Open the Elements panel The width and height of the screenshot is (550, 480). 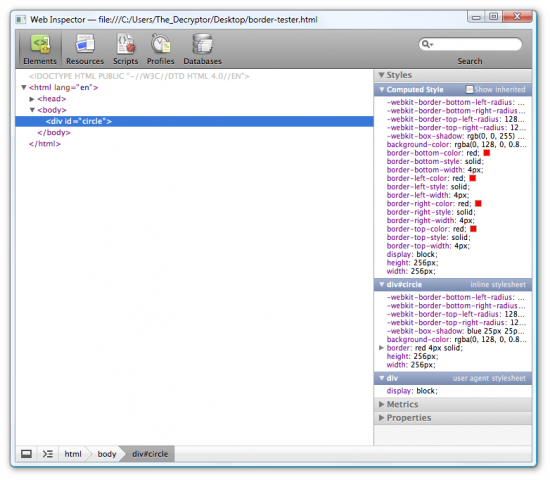[40, 49]
